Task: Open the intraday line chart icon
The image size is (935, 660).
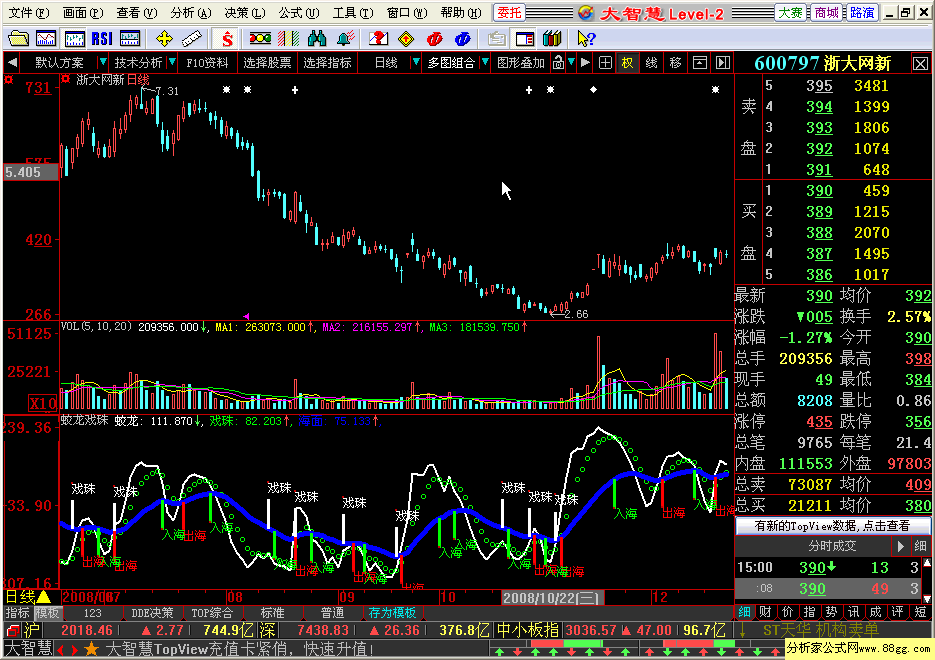Action: click(46, 39)
